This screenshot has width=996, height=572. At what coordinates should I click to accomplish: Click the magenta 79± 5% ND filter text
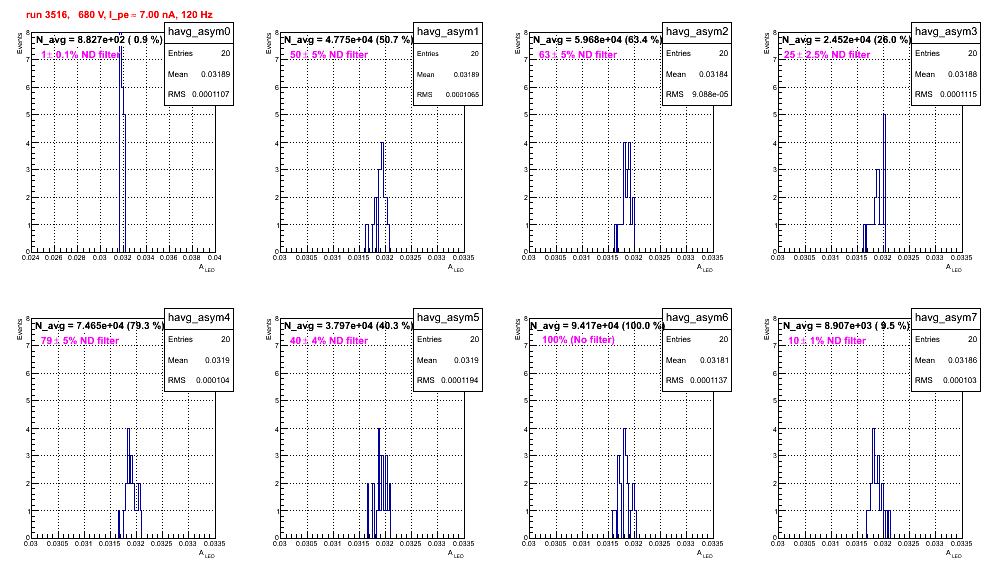click(x=80, y=341)
